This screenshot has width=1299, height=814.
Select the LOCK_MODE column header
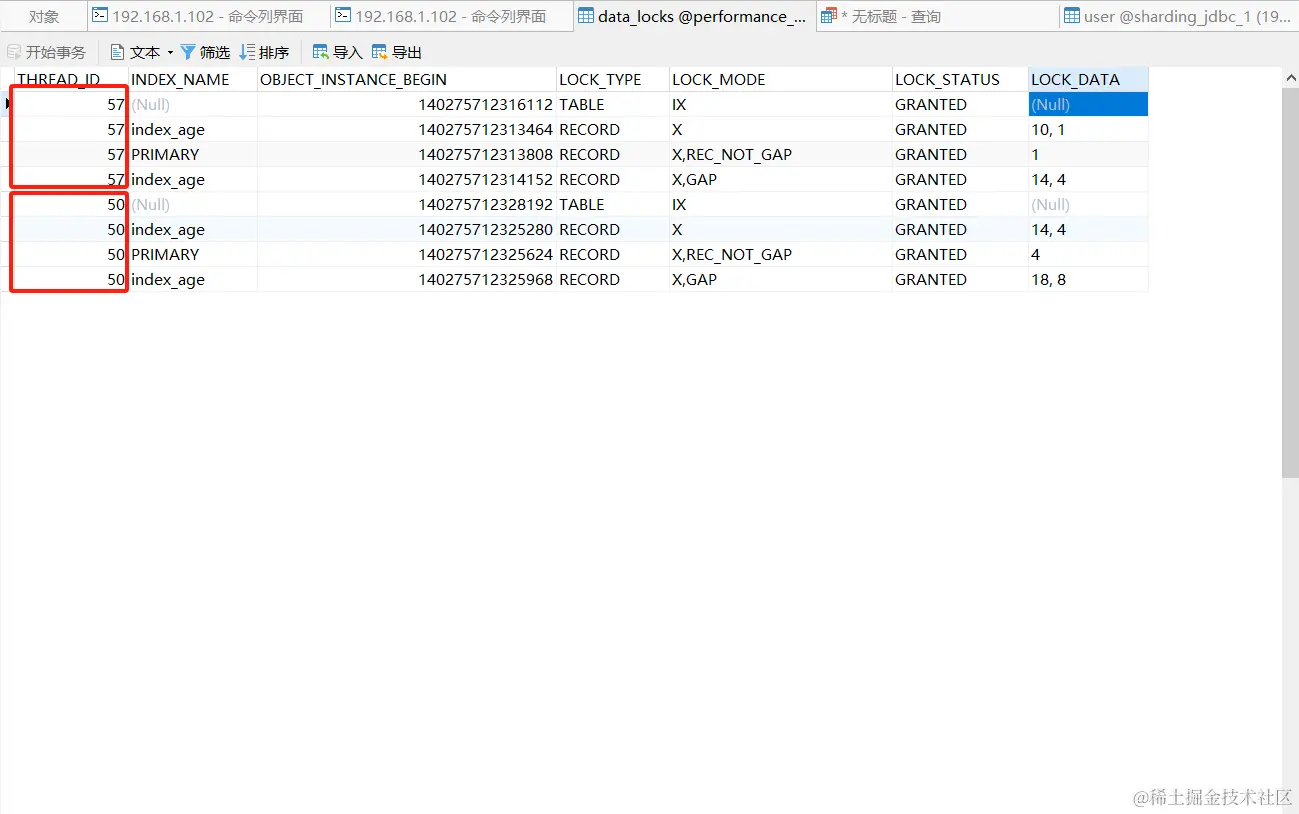(x=781, y=80)
